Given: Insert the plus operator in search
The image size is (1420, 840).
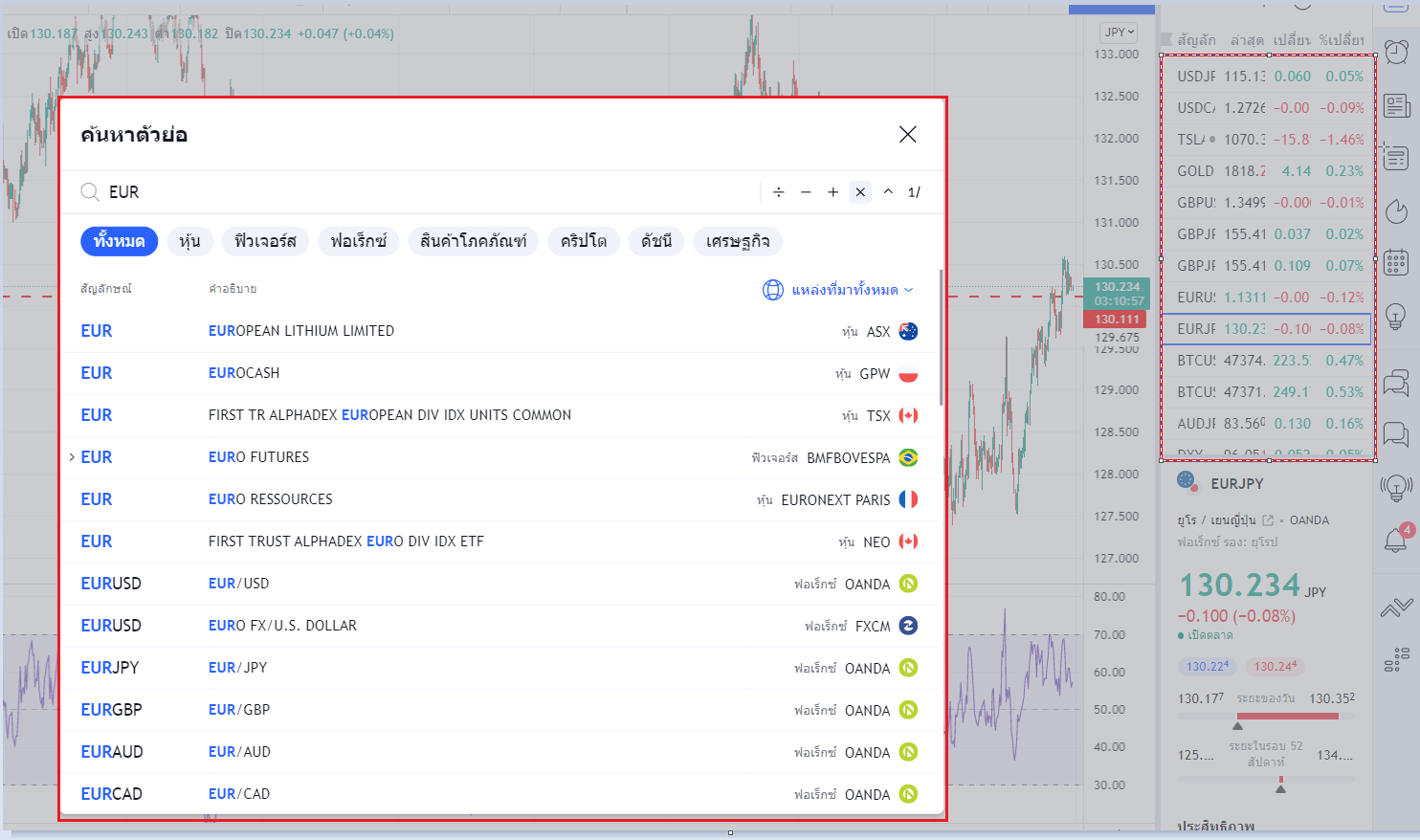Looking at the screenshot, I should coord(833,192).
